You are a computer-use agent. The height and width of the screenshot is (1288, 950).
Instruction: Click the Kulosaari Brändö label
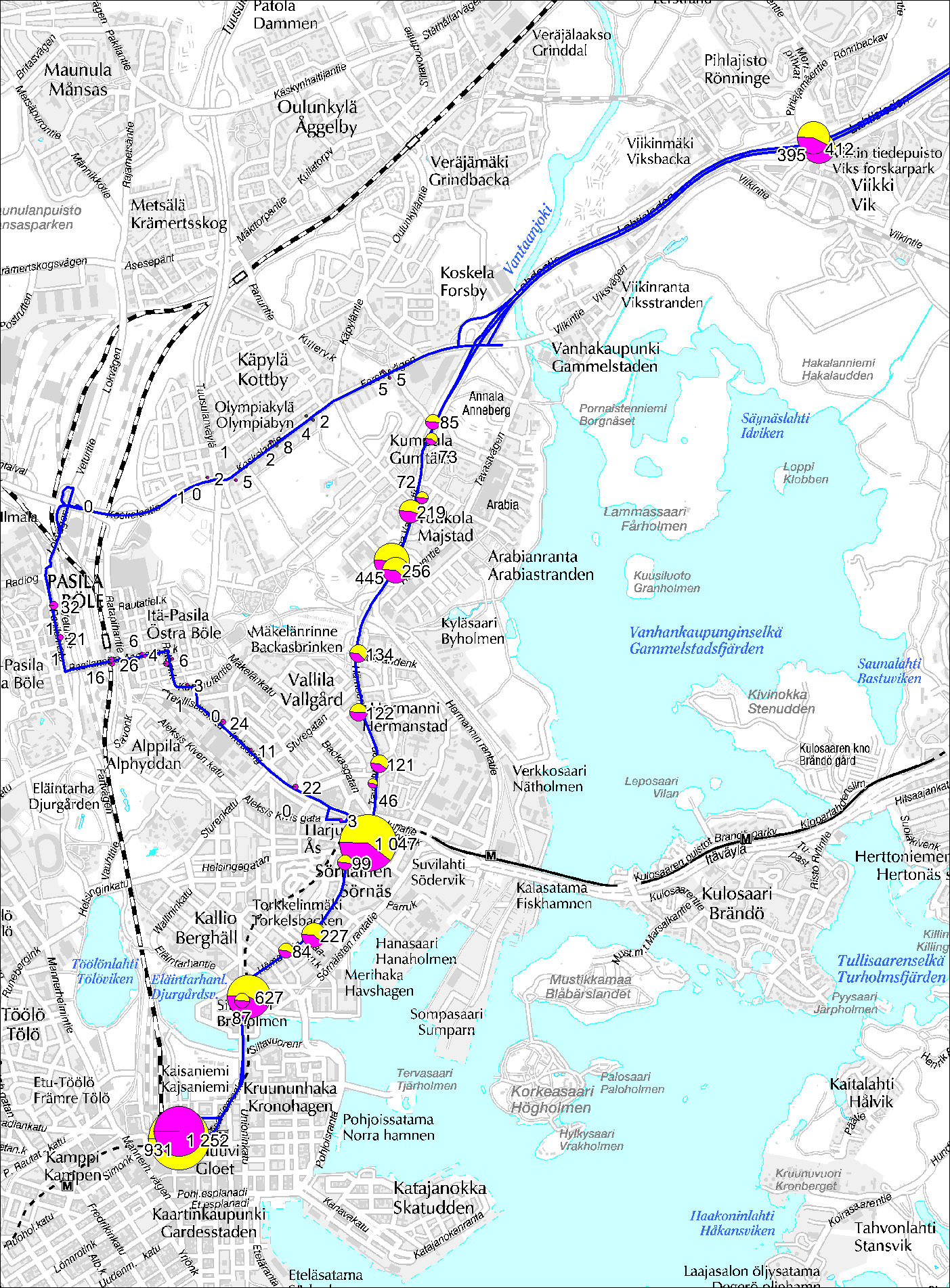click(737, 904)
